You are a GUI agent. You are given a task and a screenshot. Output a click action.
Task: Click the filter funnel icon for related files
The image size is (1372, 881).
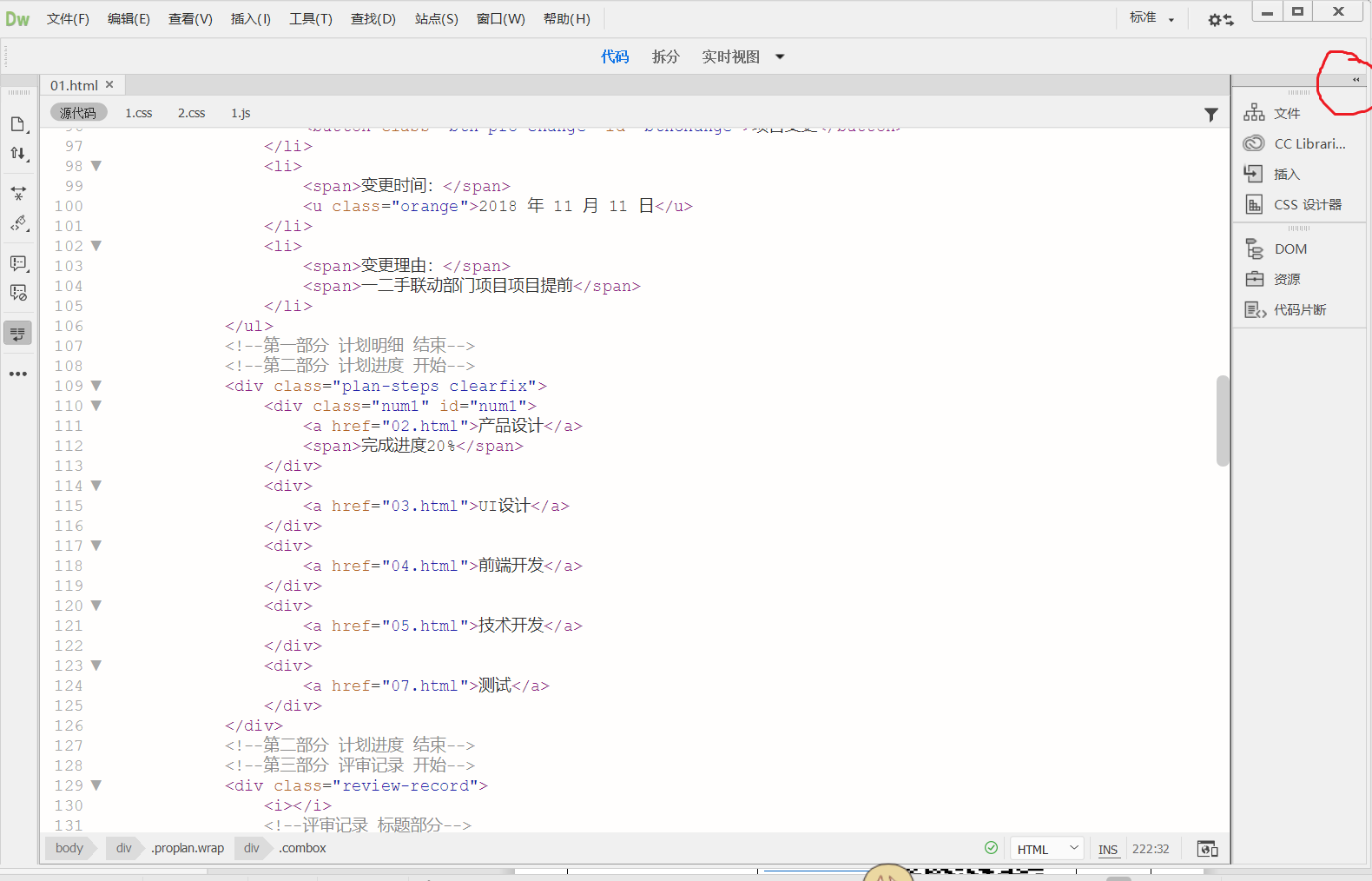click(x=1210, y=114)
